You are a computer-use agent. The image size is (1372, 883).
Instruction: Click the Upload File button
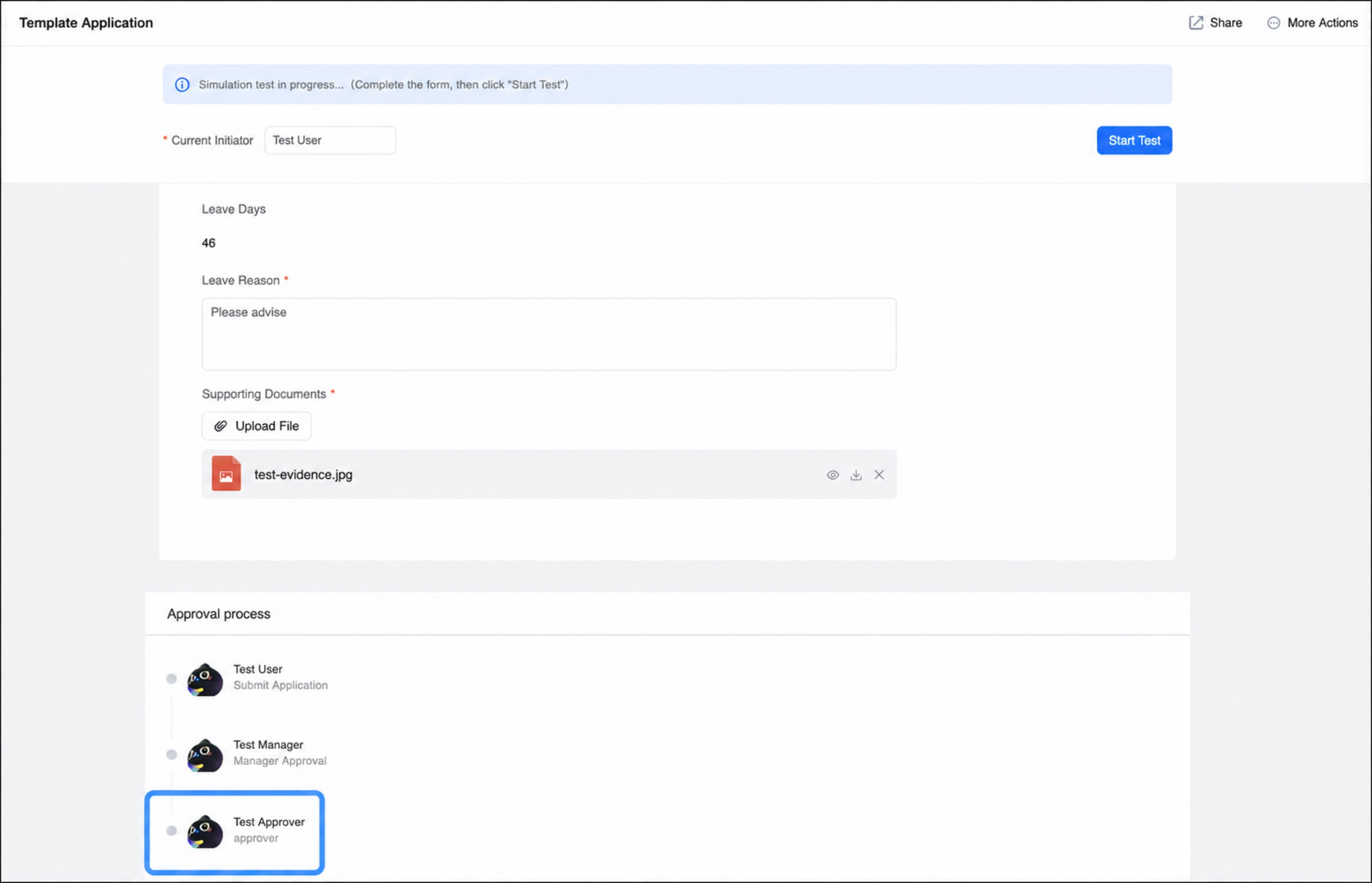click(x=256, y=426)
